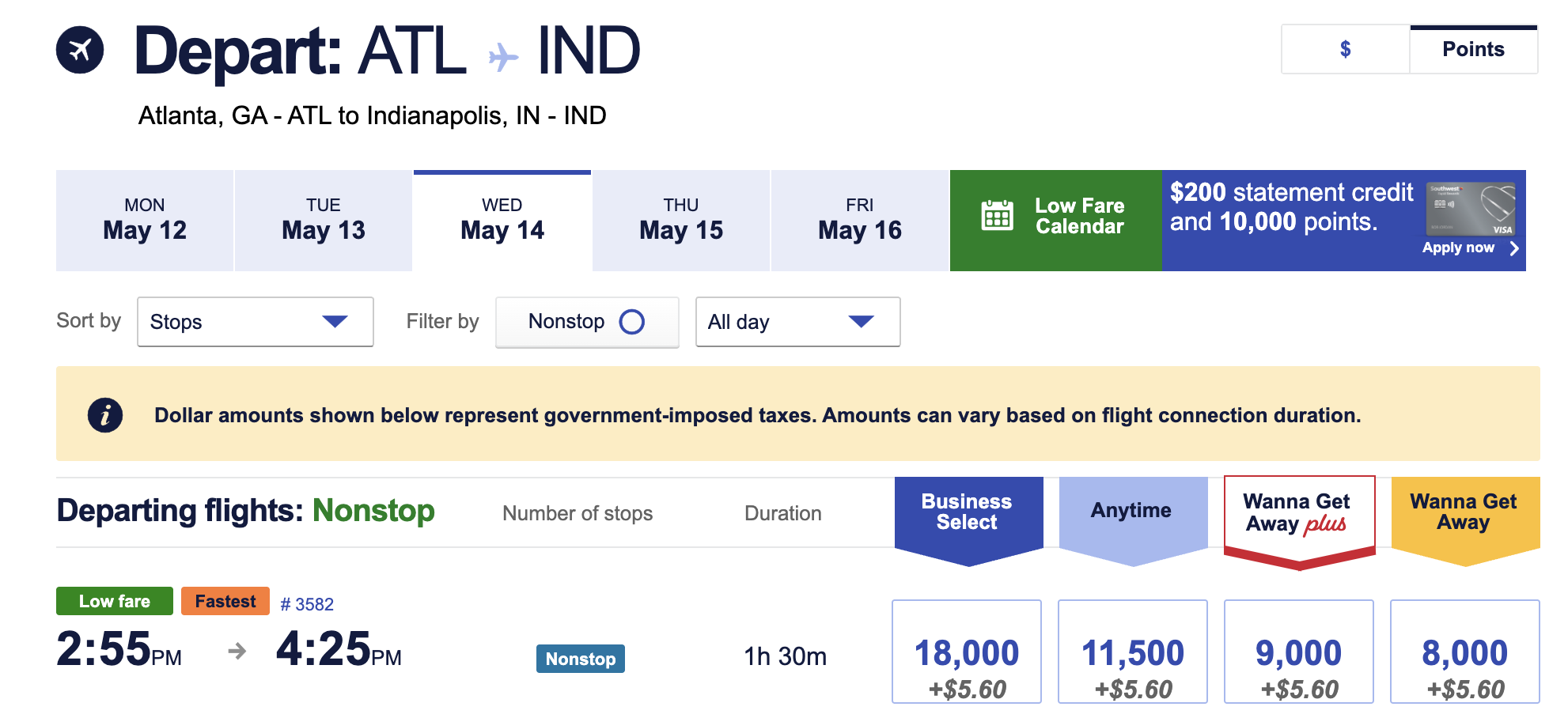This screenshot has height=718, width=1568.
Task: Expand the All day time filter
Action: pyautogui.click(x=797, y=322)
